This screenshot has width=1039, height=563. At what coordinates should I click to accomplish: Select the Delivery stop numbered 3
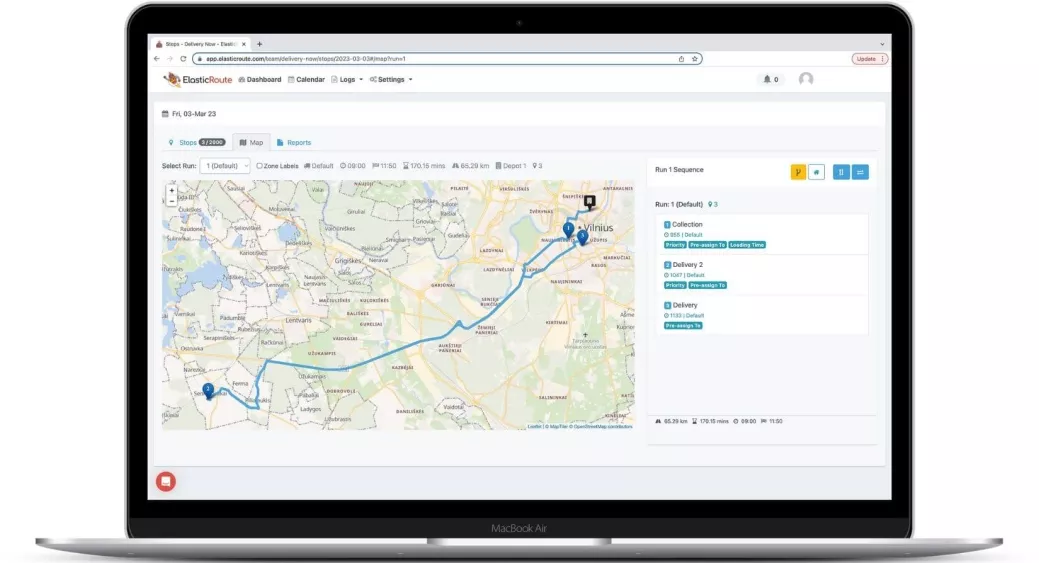click(761, 315)
